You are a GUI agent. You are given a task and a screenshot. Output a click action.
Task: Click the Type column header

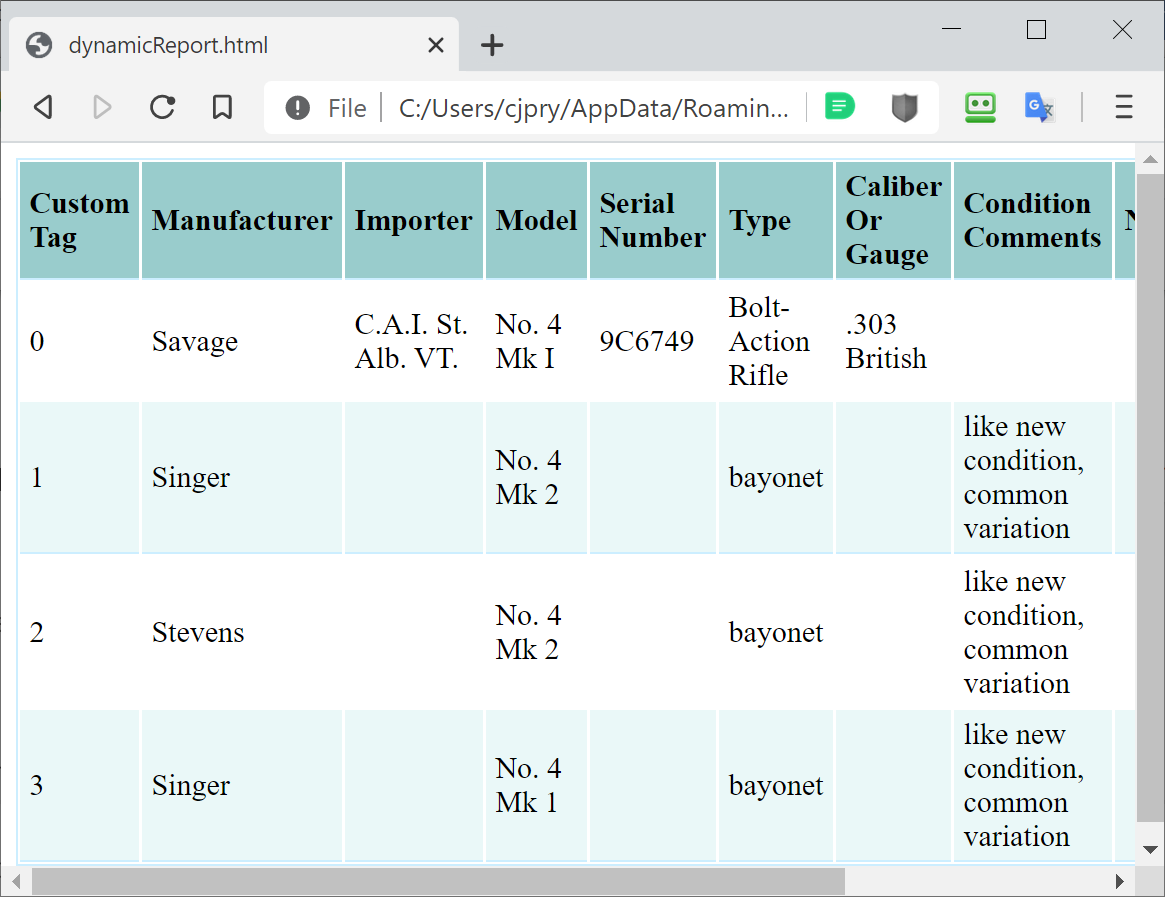[x=776, y=220]
